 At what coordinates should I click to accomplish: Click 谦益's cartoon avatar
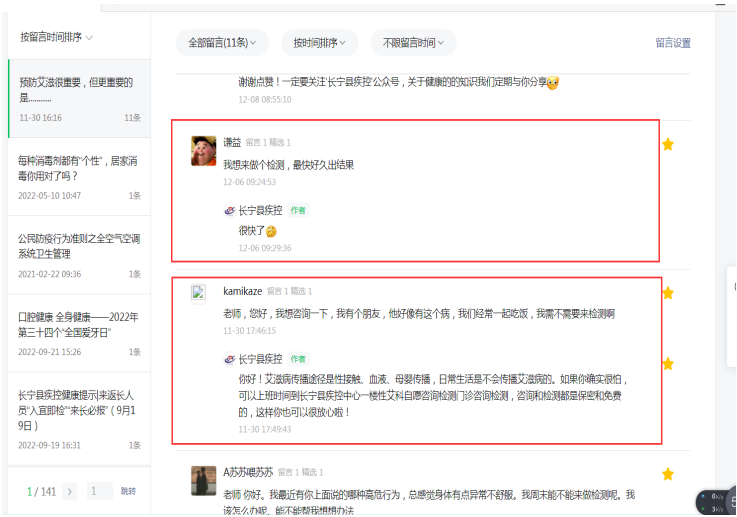204,150
